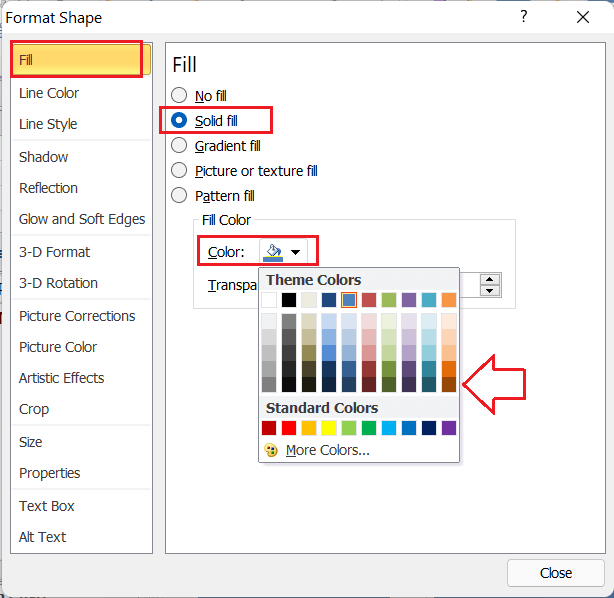Viewport: 614px width, 598px height.
Task: Pick the orange theme color swatch
Action: pos(449,300)
